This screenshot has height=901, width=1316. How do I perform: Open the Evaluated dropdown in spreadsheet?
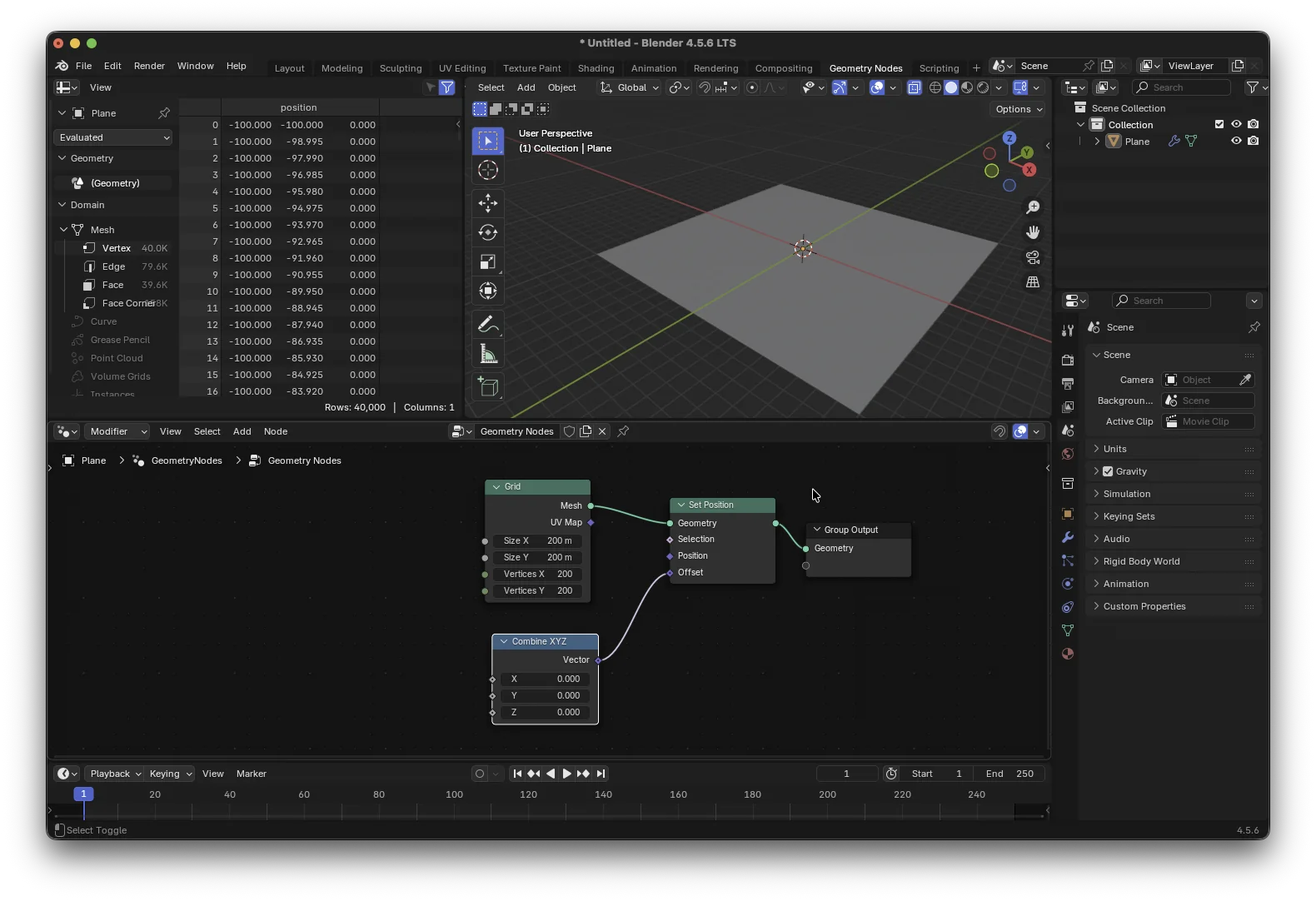point(113,137)
